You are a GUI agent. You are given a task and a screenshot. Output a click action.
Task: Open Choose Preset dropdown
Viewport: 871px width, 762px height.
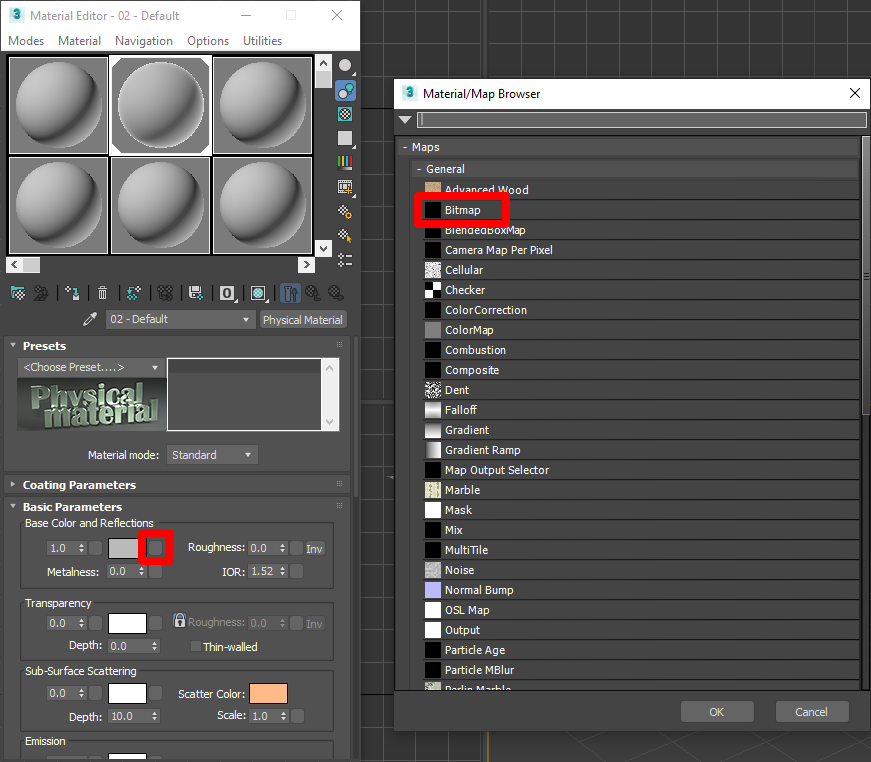click(x=91, y=367)
